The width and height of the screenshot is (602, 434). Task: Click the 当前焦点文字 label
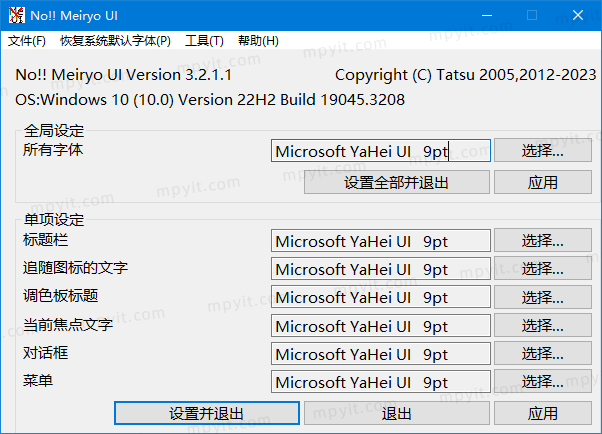(x=68, y=325)
